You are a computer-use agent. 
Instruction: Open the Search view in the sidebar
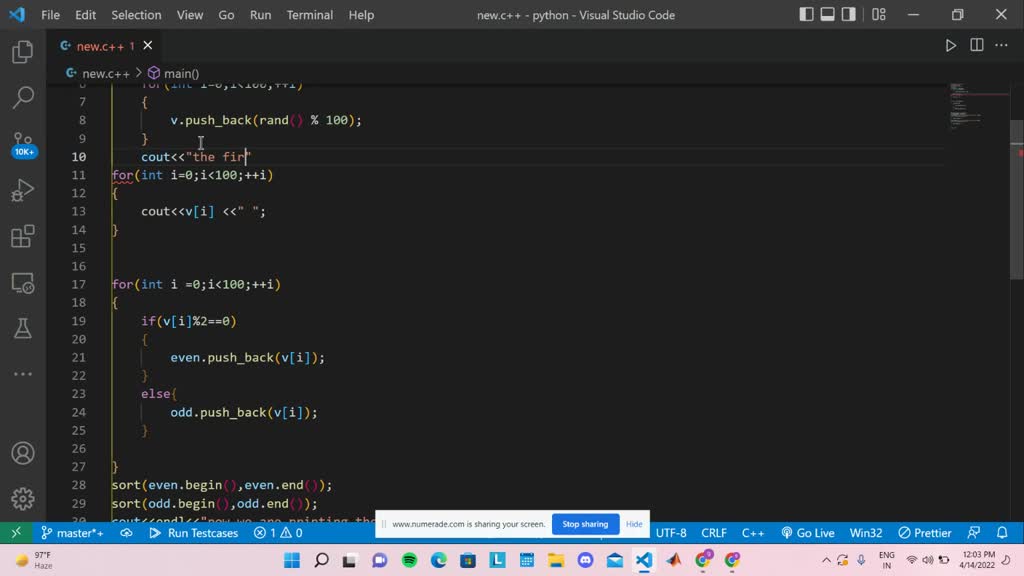[x=22, y=97]
